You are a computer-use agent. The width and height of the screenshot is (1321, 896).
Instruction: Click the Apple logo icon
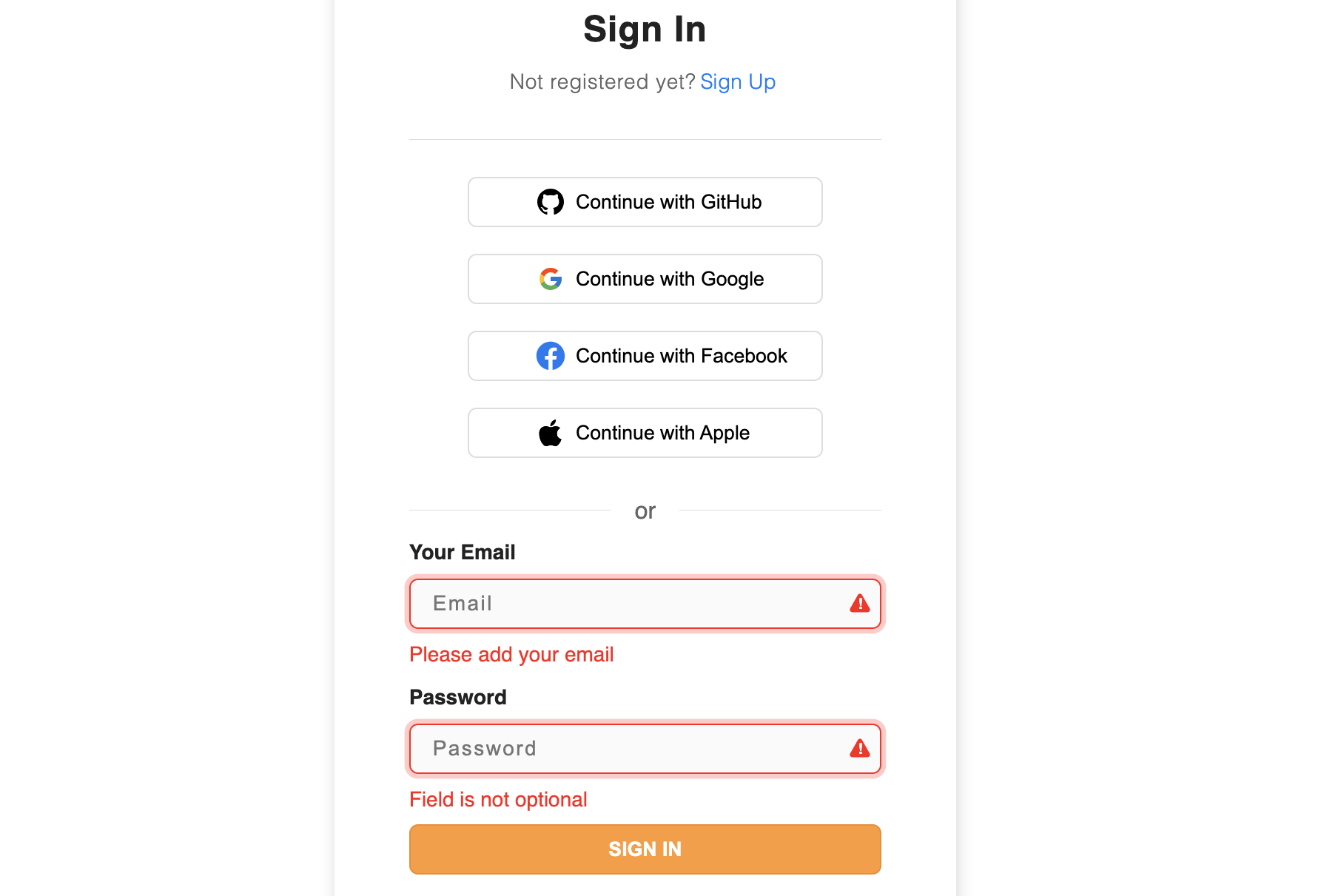(551, 433)
